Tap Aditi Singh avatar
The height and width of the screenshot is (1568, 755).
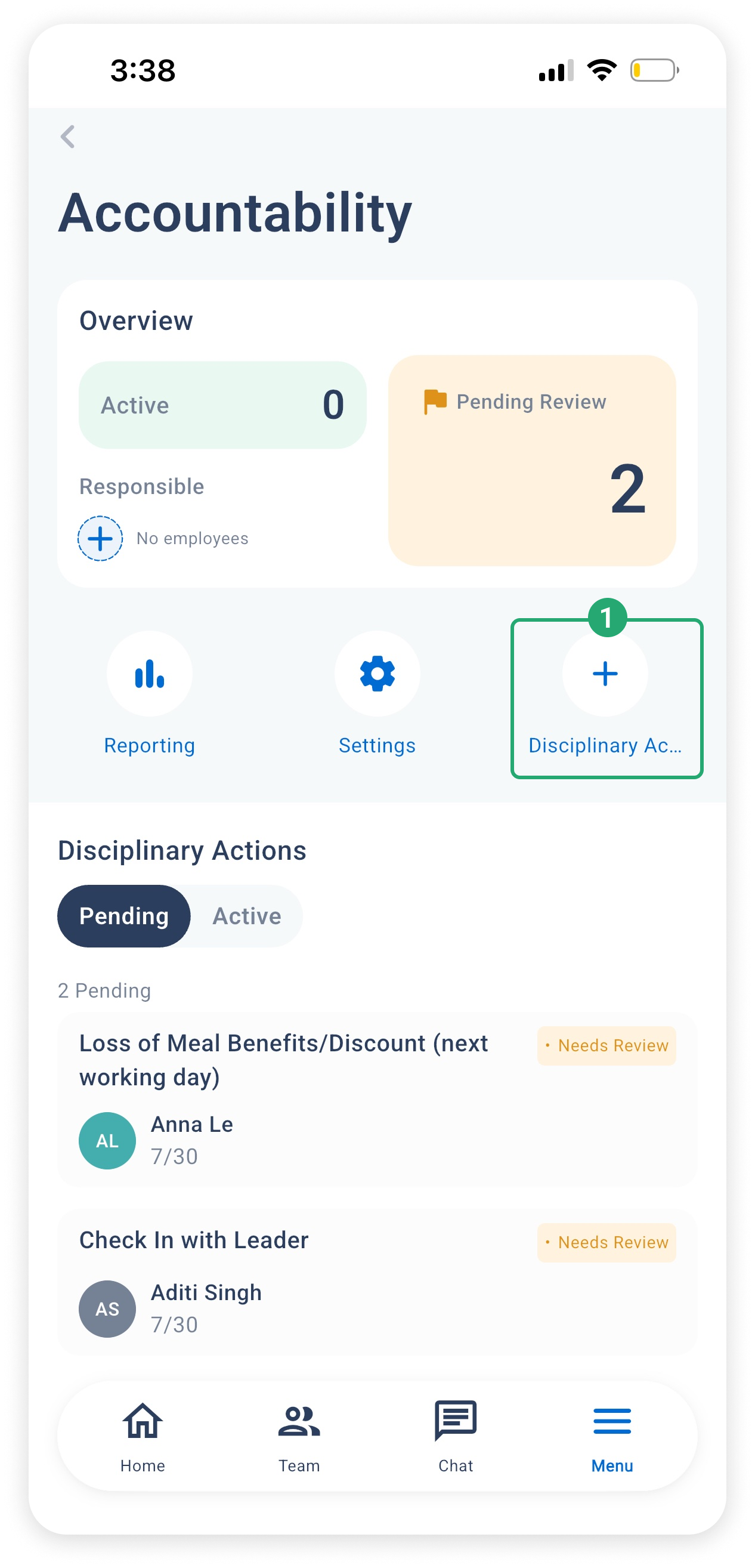tap(107, 1308)
